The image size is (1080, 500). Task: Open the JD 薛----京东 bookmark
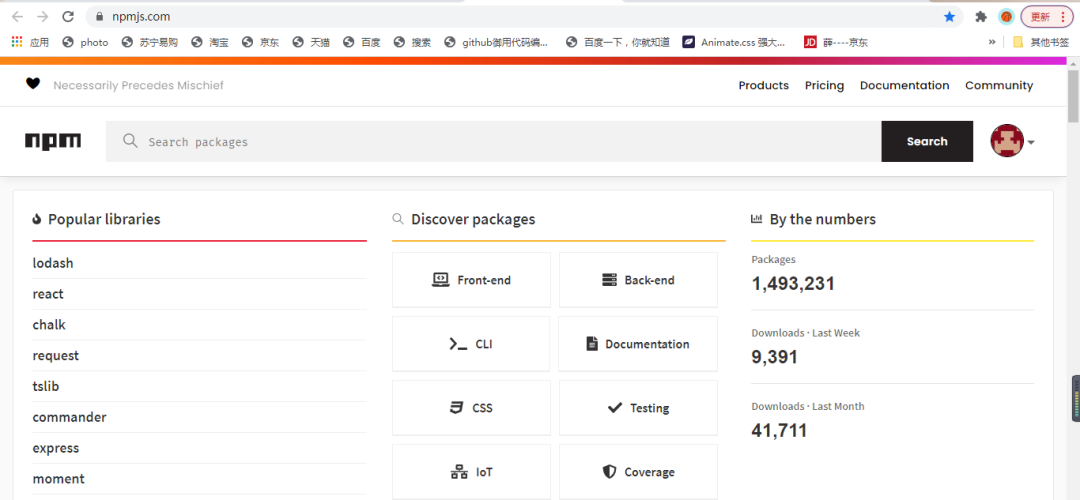coord(835,42)
